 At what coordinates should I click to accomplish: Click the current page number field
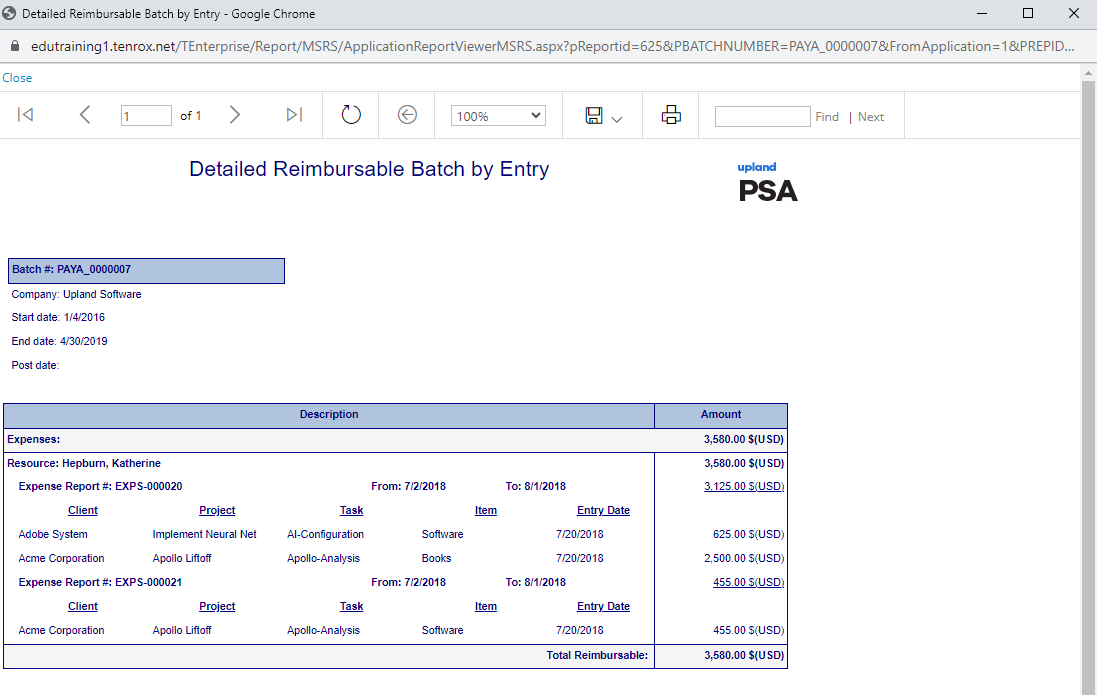tap(146, 115)
